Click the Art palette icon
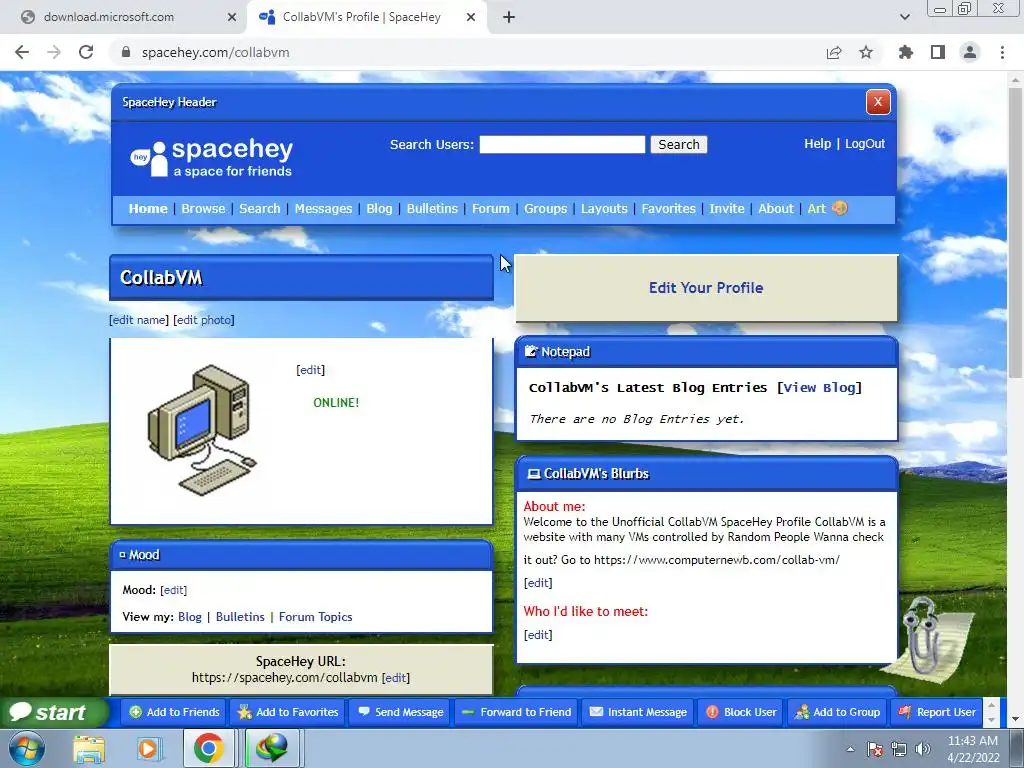1024x768 pixels. [840, 208]
